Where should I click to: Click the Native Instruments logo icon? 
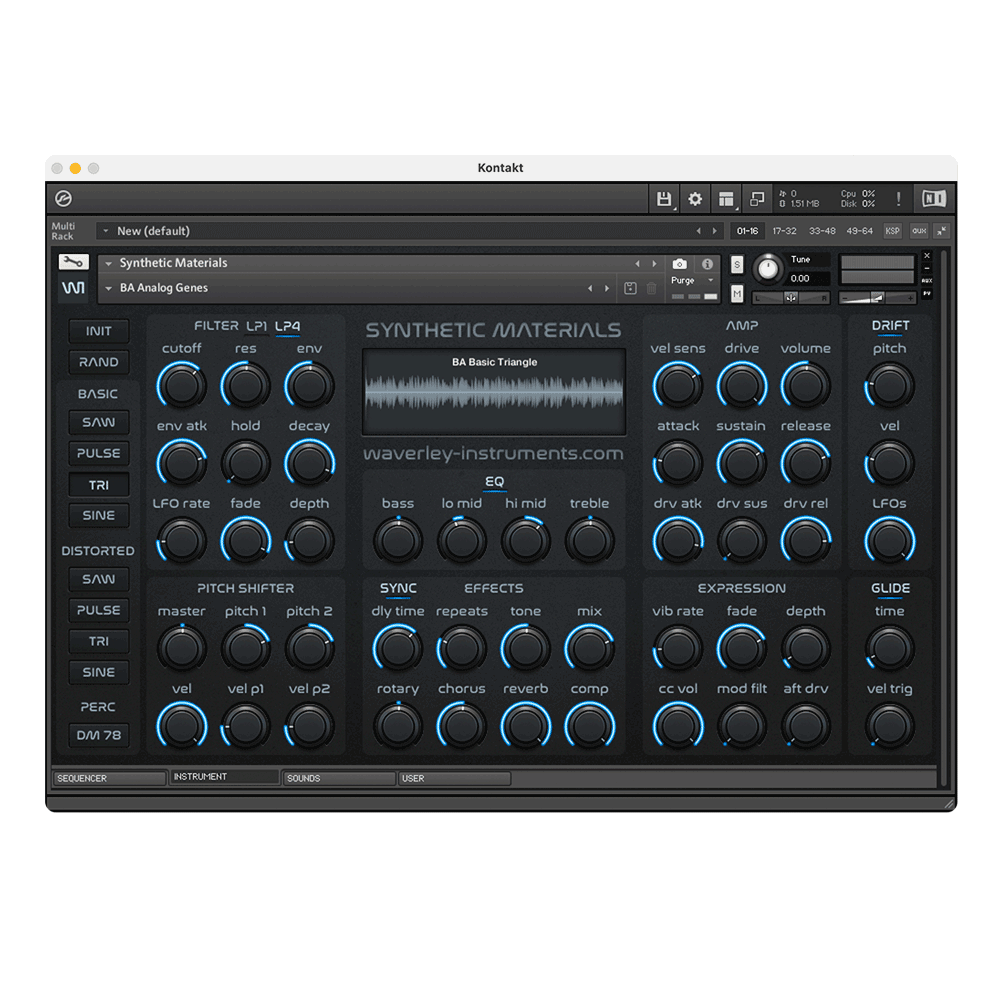[x=934, y=198]
